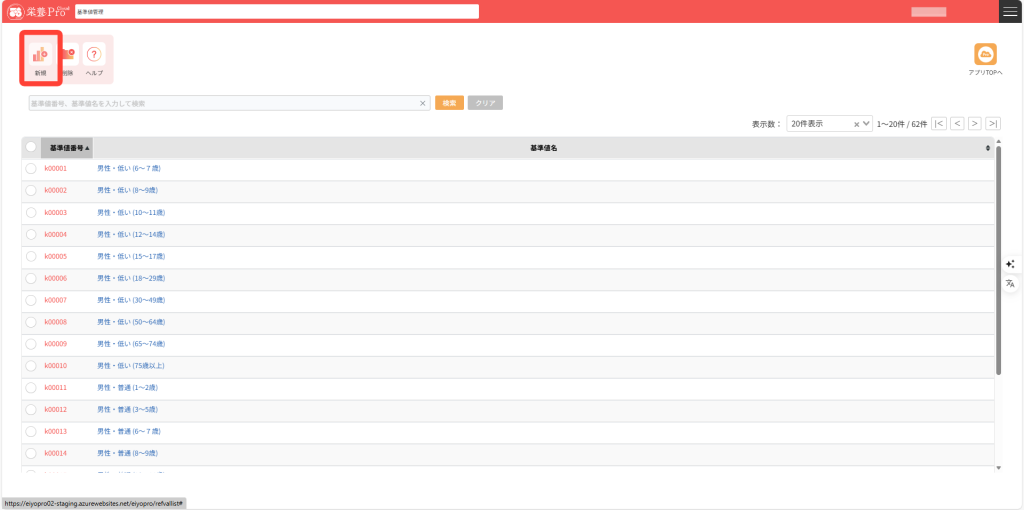
Task: Select radio button for row k00001
Action: point(31,168)
